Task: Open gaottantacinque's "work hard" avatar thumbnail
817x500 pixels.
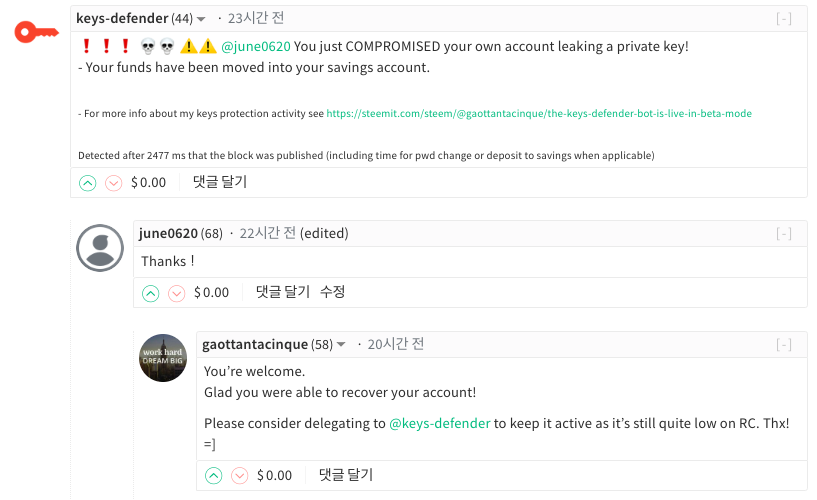Action: click(x=163, y=358)
